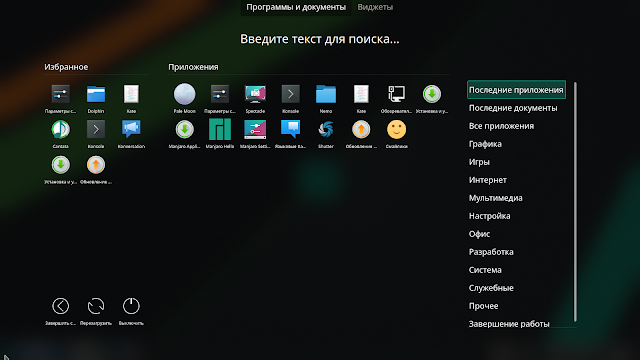The height and width of the screenshot is (360, 640).
Task: Click the Перезагрузить restart button
Action: (96, 306)
